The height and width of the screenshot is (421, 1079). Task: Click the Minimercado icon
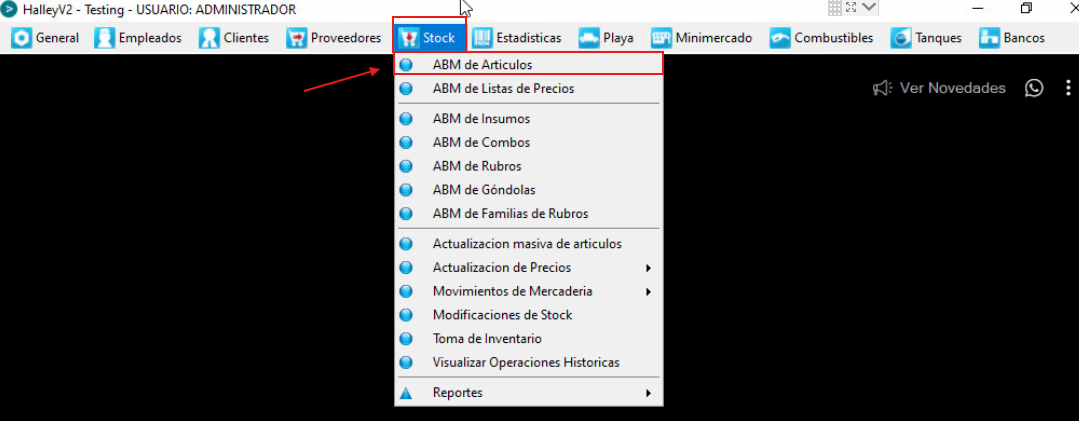pos(661,38)
